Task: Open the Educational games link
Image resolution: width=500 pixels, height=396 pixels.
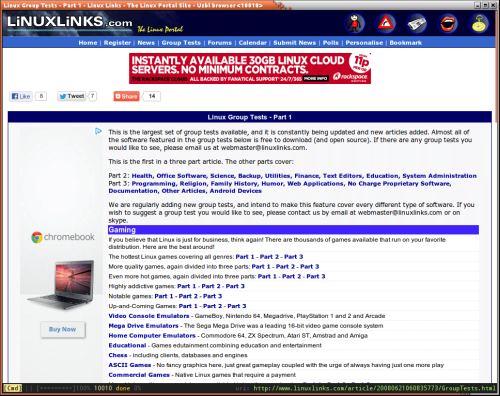Action: [x=127, y=345]
